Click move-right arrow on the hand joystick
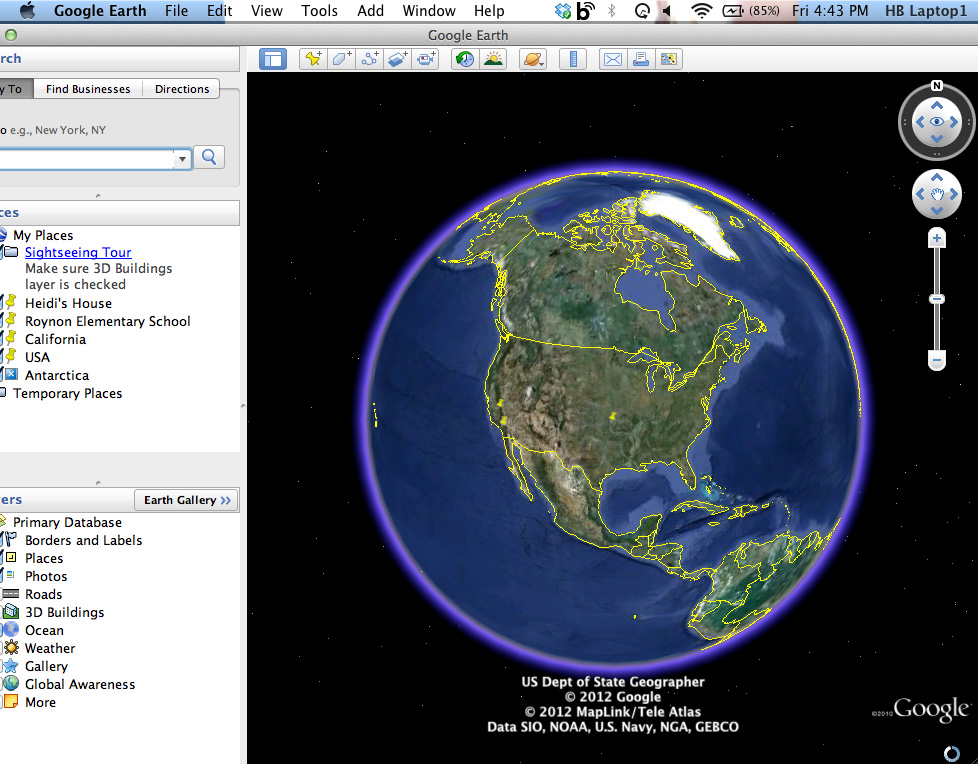Image resolution: width=978 pixels, height=764 pixels. [954, 195]
